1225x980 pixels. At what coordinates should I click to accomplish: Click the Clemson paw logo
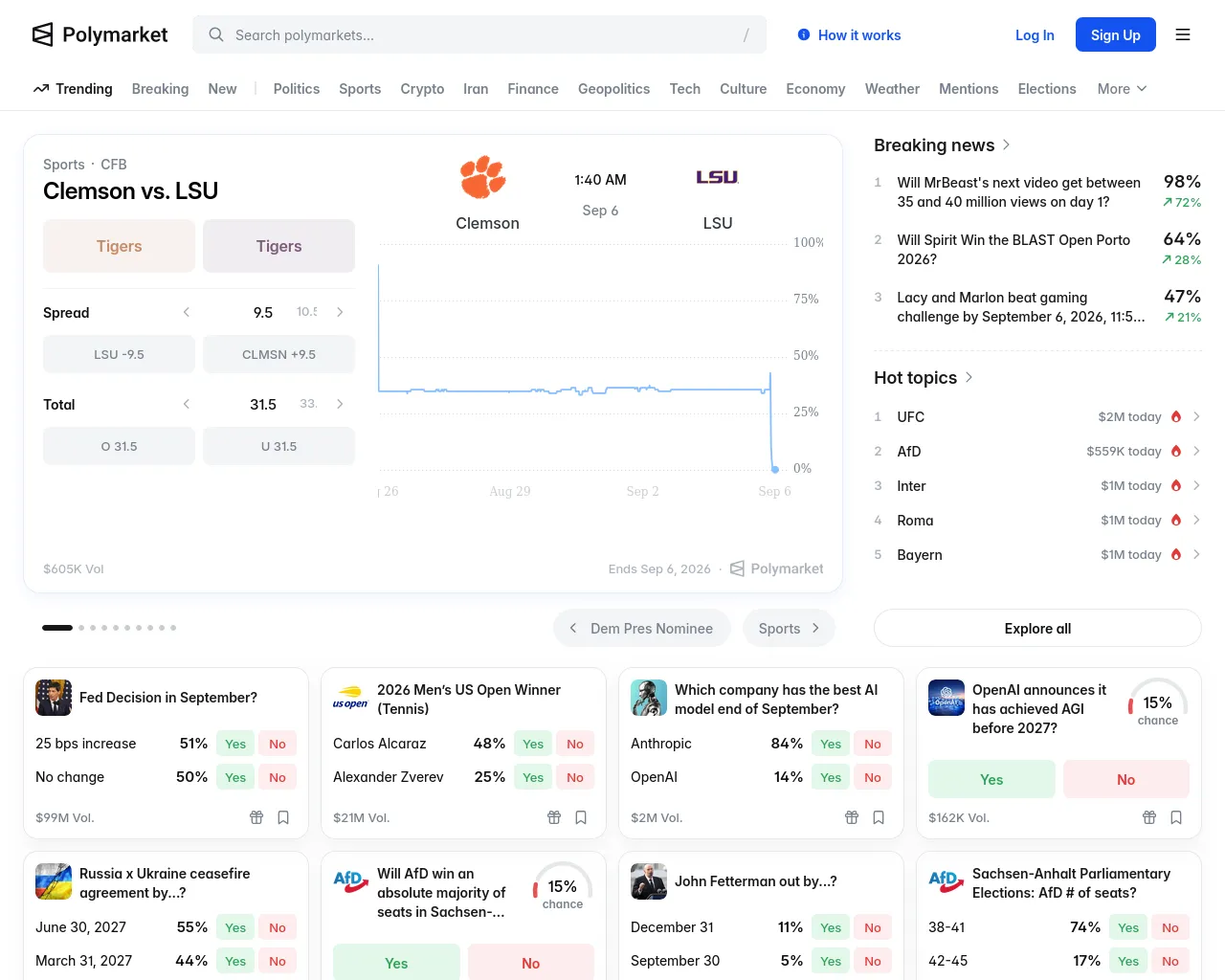click(x=482, y=177)
